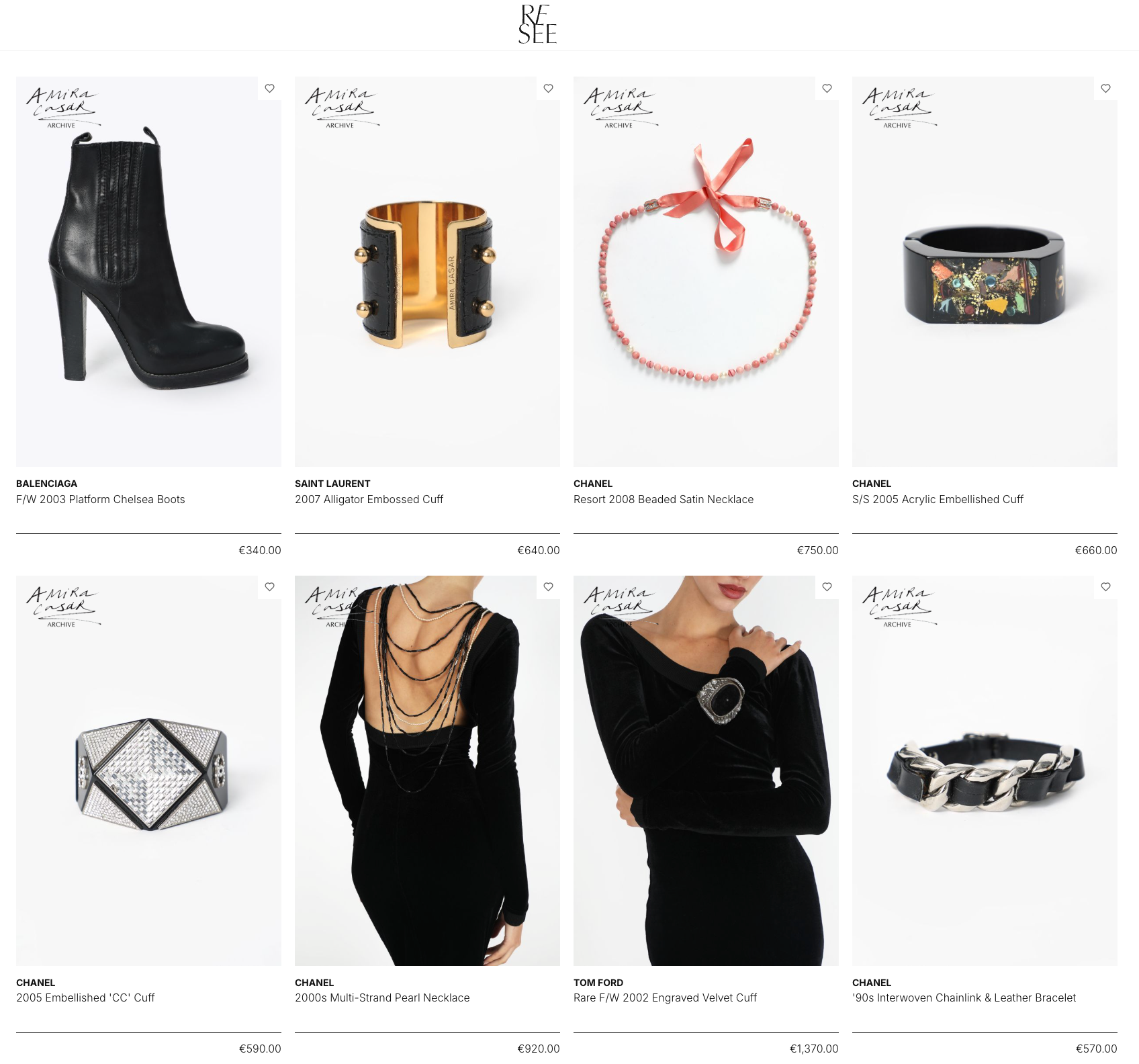Viewport: 1139px width, 1064px height.
Task: Open the Balenciaga black boot product image
Action: click(x=148, y=271)
